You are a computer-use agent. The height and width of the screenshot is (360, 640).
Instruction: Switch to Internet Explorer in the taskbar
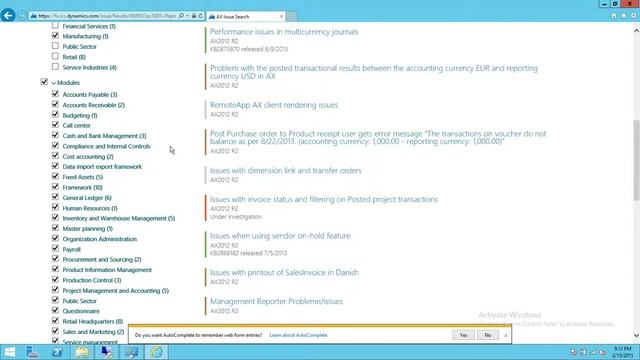pos(157,352)
